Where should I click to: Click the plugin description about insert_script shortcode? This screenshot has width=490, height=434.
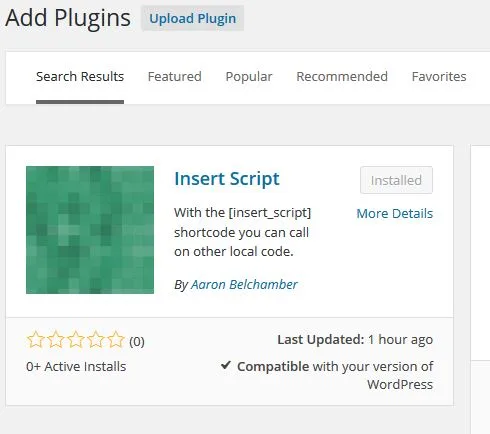tap(242, 232)
